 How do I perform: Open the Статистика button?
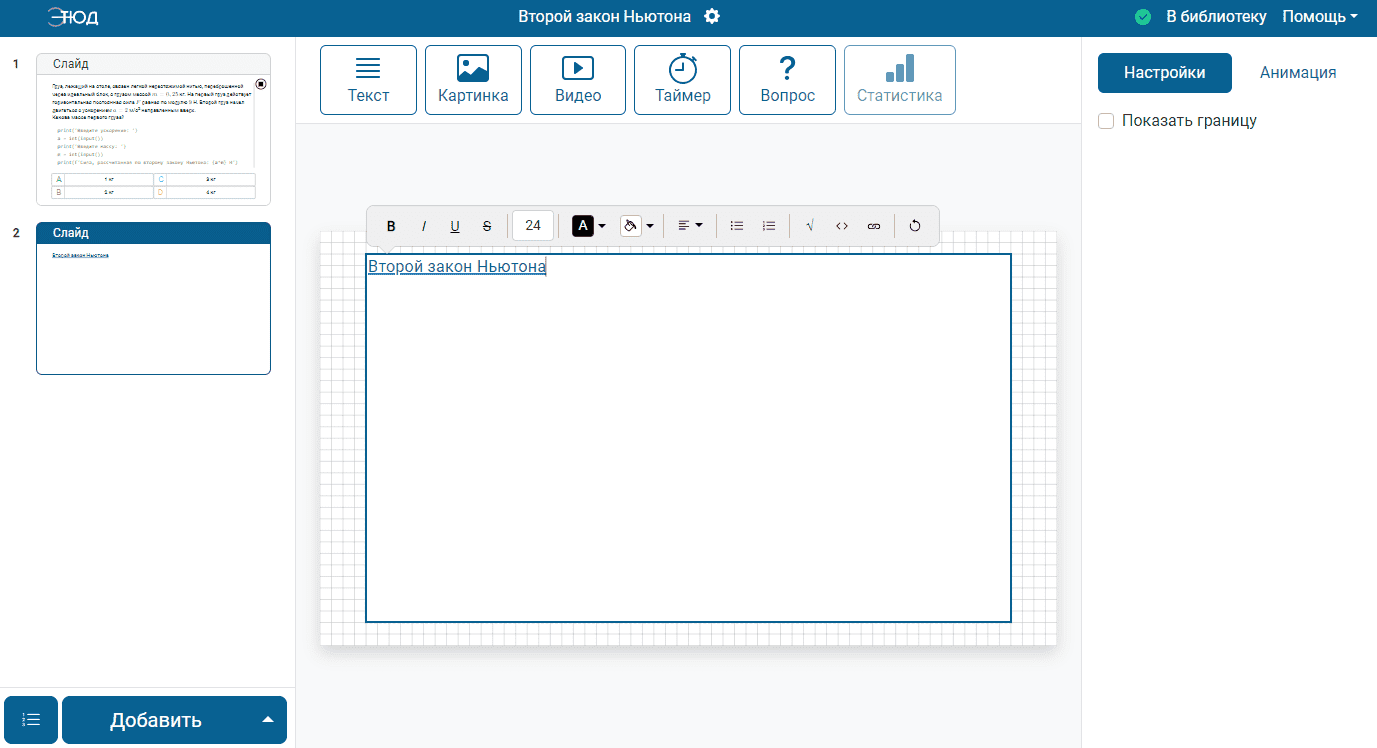[900, 80]
